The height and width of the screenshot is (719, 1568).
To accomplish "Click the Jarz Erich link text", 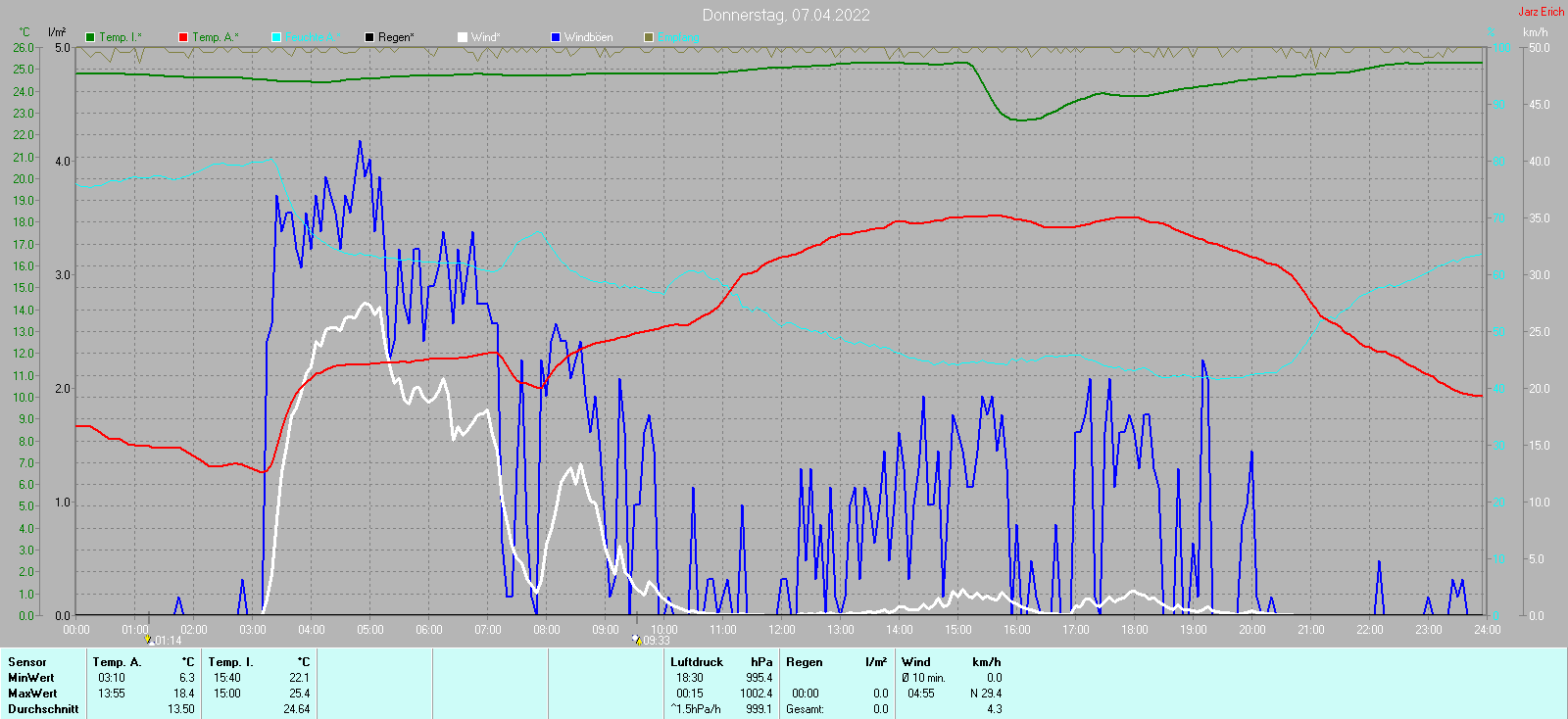I will coord(1542,12).
